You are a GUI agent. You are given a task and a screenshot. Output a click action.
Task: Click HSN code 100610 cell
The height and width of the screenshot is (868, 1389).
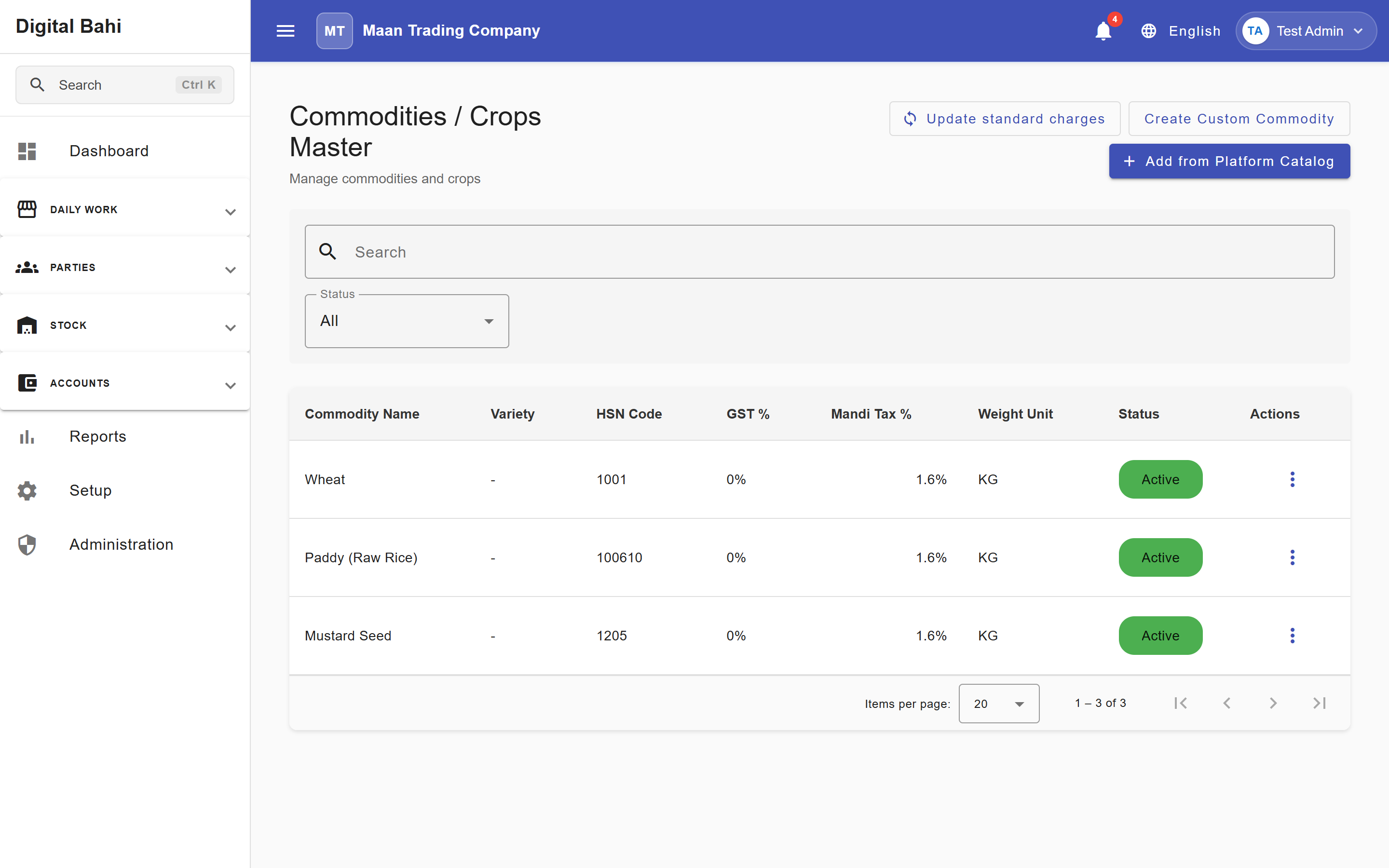point(619,557)
